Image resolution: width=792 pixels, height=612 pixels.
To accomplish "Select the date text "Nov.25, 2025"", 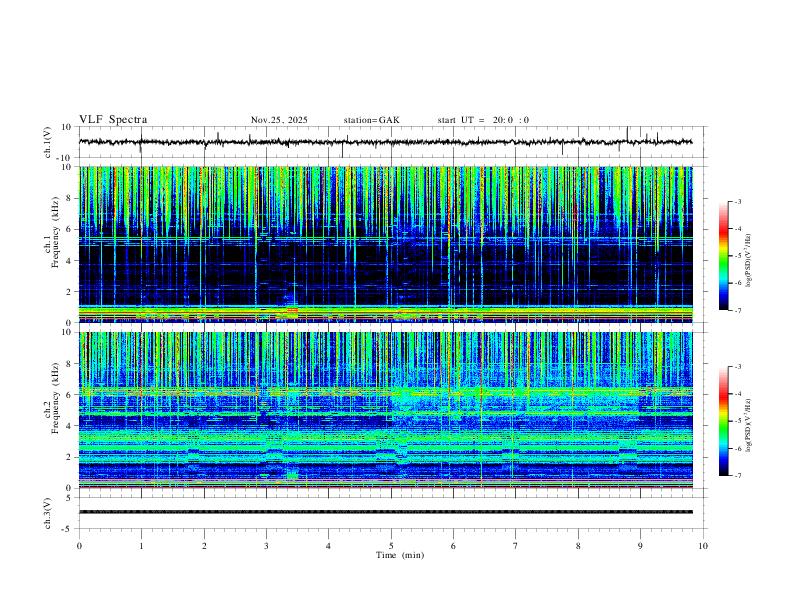I will tap(279, 120).
